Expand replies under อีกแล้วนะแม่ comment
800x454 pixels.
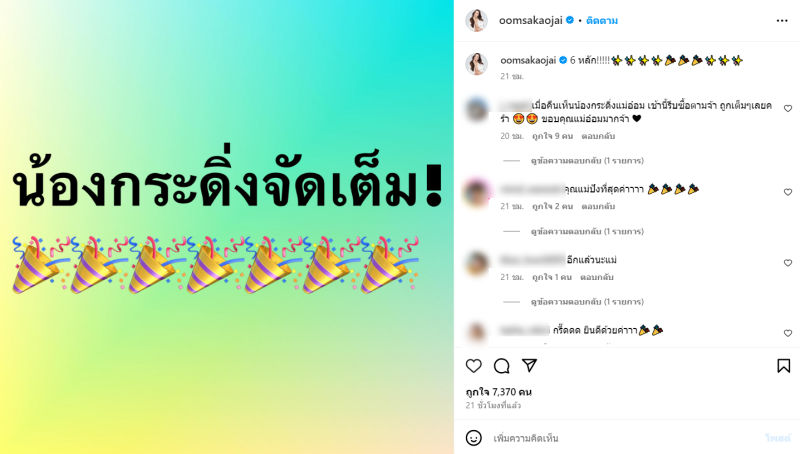[587, 302]
